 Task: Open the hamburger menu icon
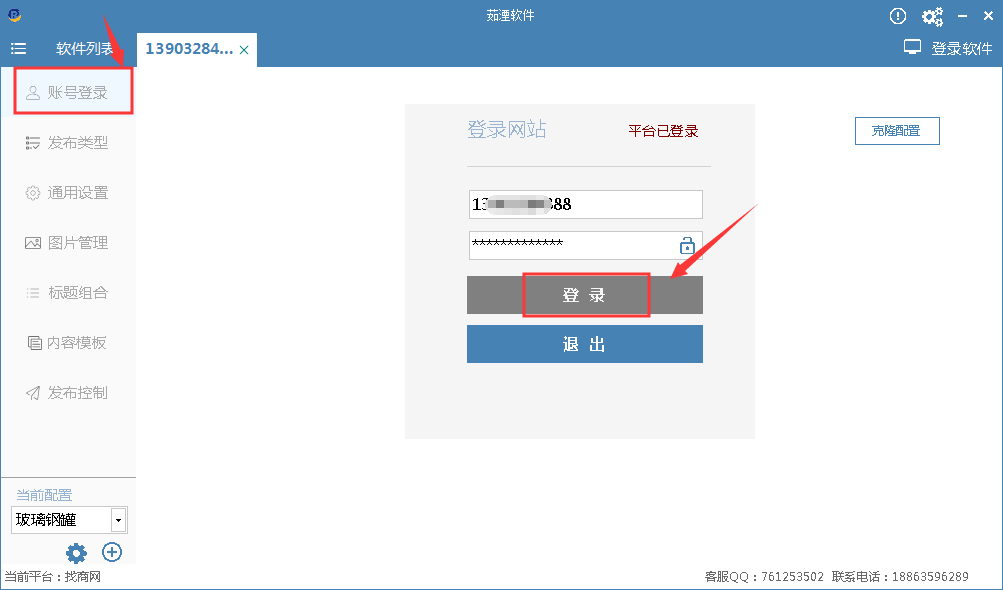pyautogui.click(x=18, y=48)
